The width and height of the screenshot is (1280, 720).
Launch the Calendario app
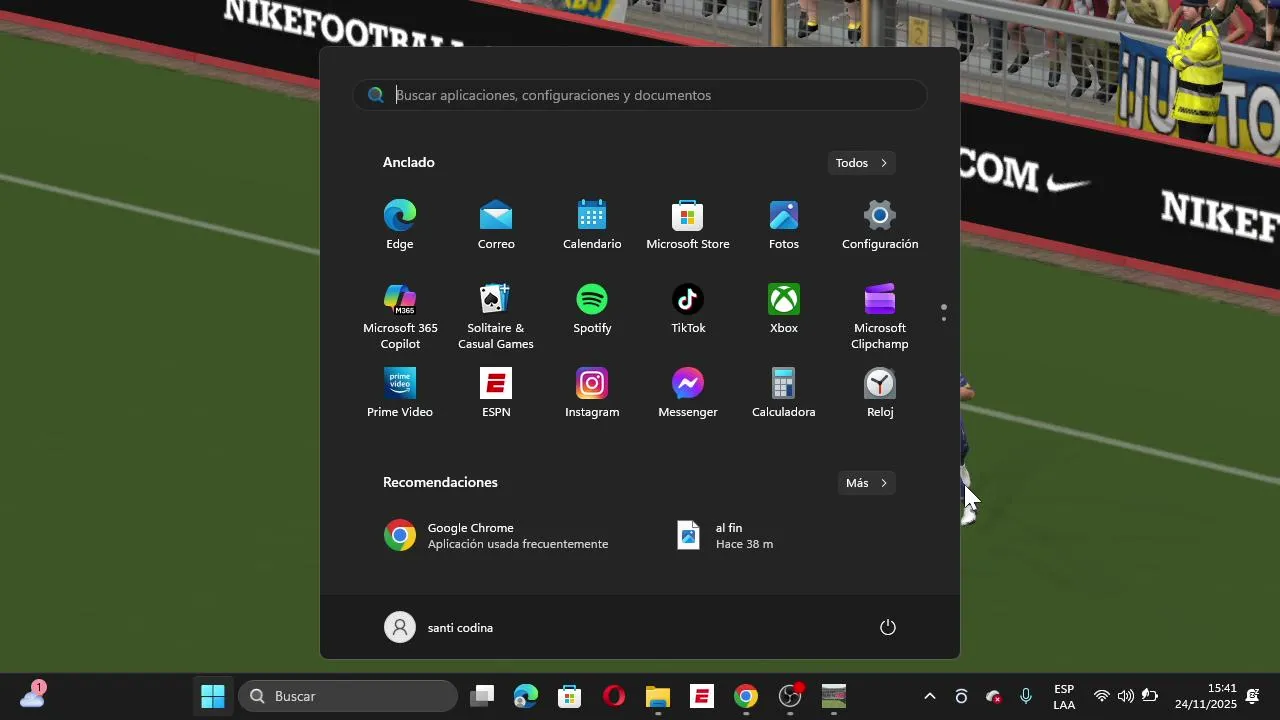(592, 225)
